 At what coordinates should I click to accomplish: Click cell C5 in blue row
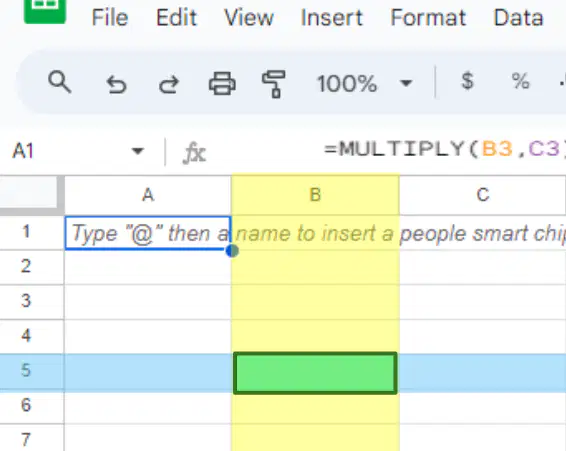pyautogui.click(x=483, y=372)
